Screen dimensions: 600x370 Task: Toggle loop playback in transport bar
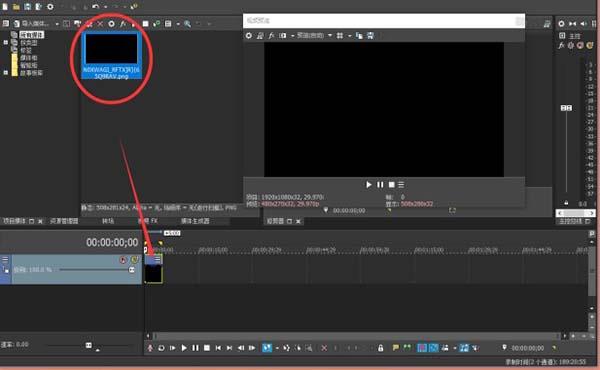(x=161, y=348)
